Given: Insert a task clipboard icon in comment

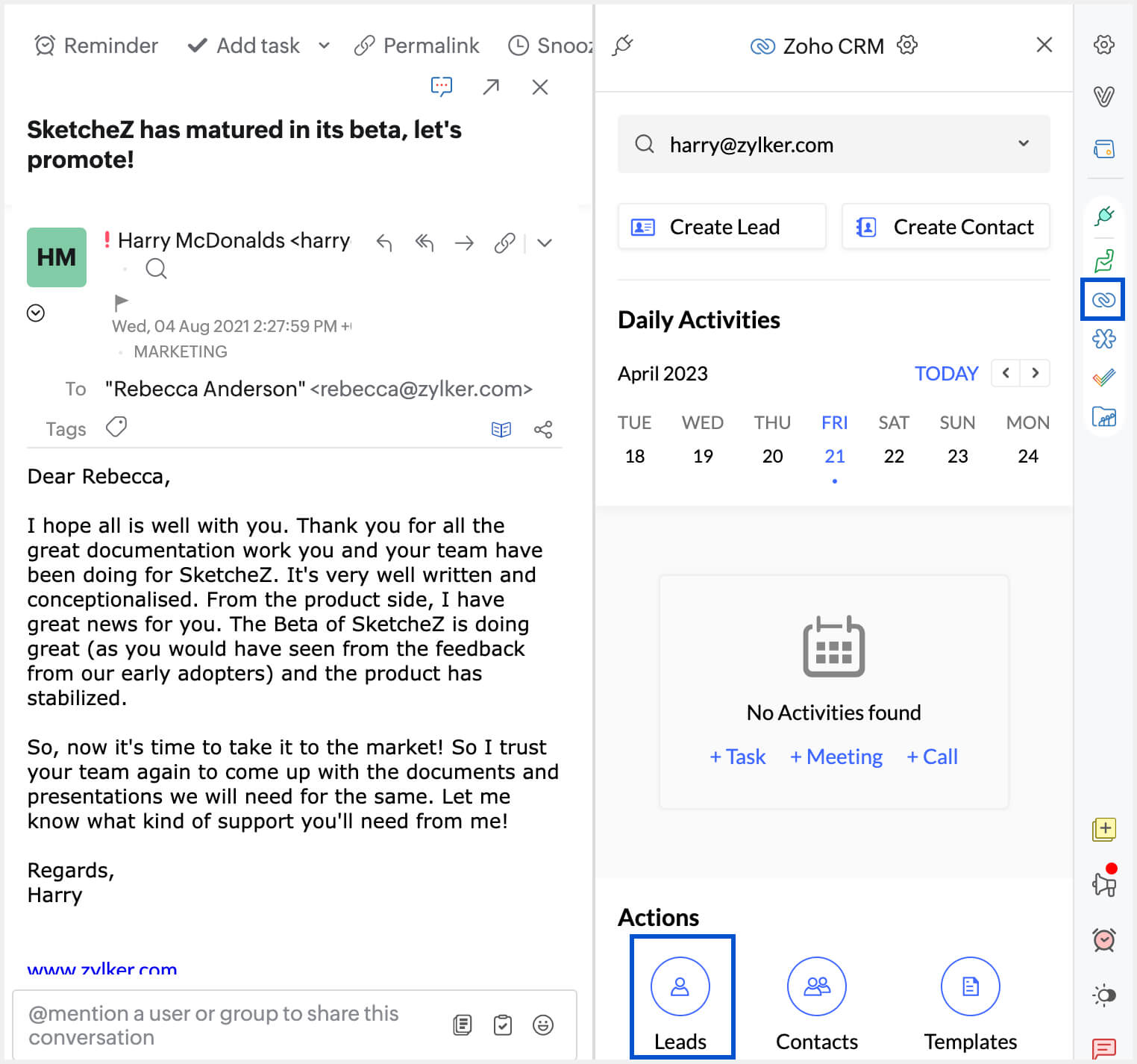Looking at the screenshot, I should coord(503,1025).
